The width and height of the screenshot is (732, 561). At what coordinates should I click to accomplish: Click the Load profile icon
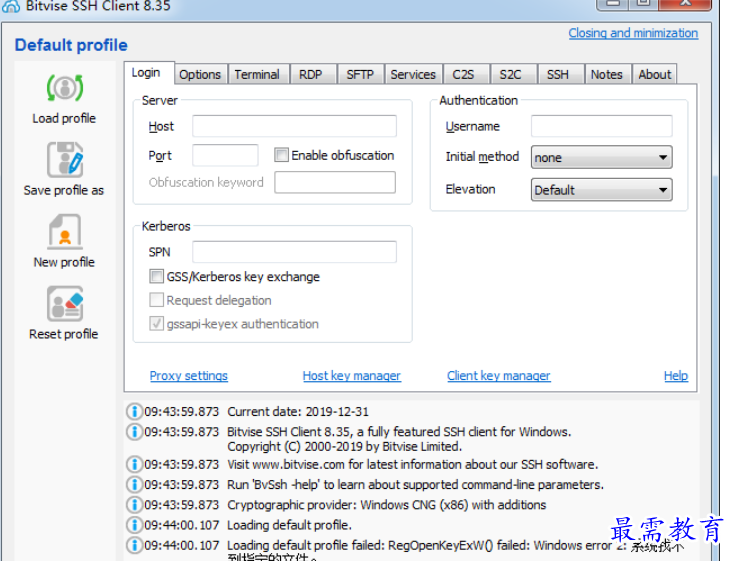point(65,88)
